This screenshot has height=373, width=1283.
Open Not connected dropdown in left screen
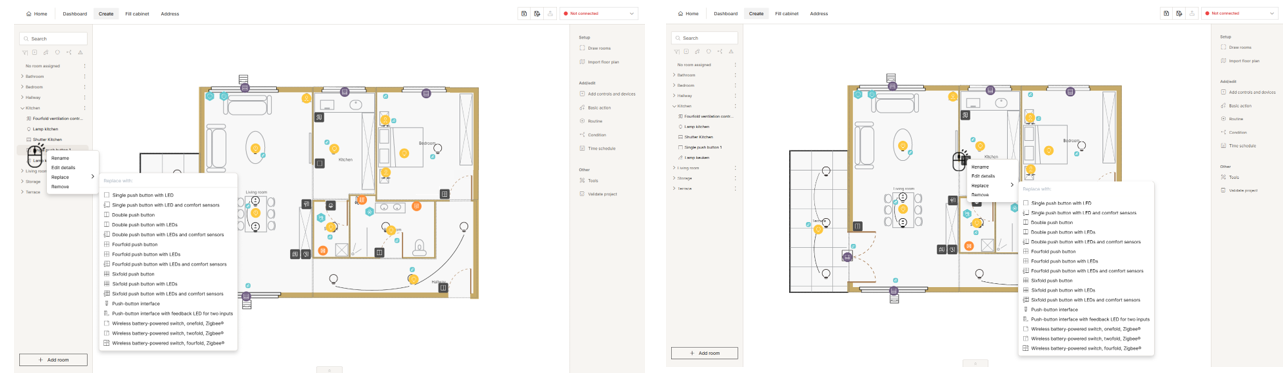tap(598, 14)
